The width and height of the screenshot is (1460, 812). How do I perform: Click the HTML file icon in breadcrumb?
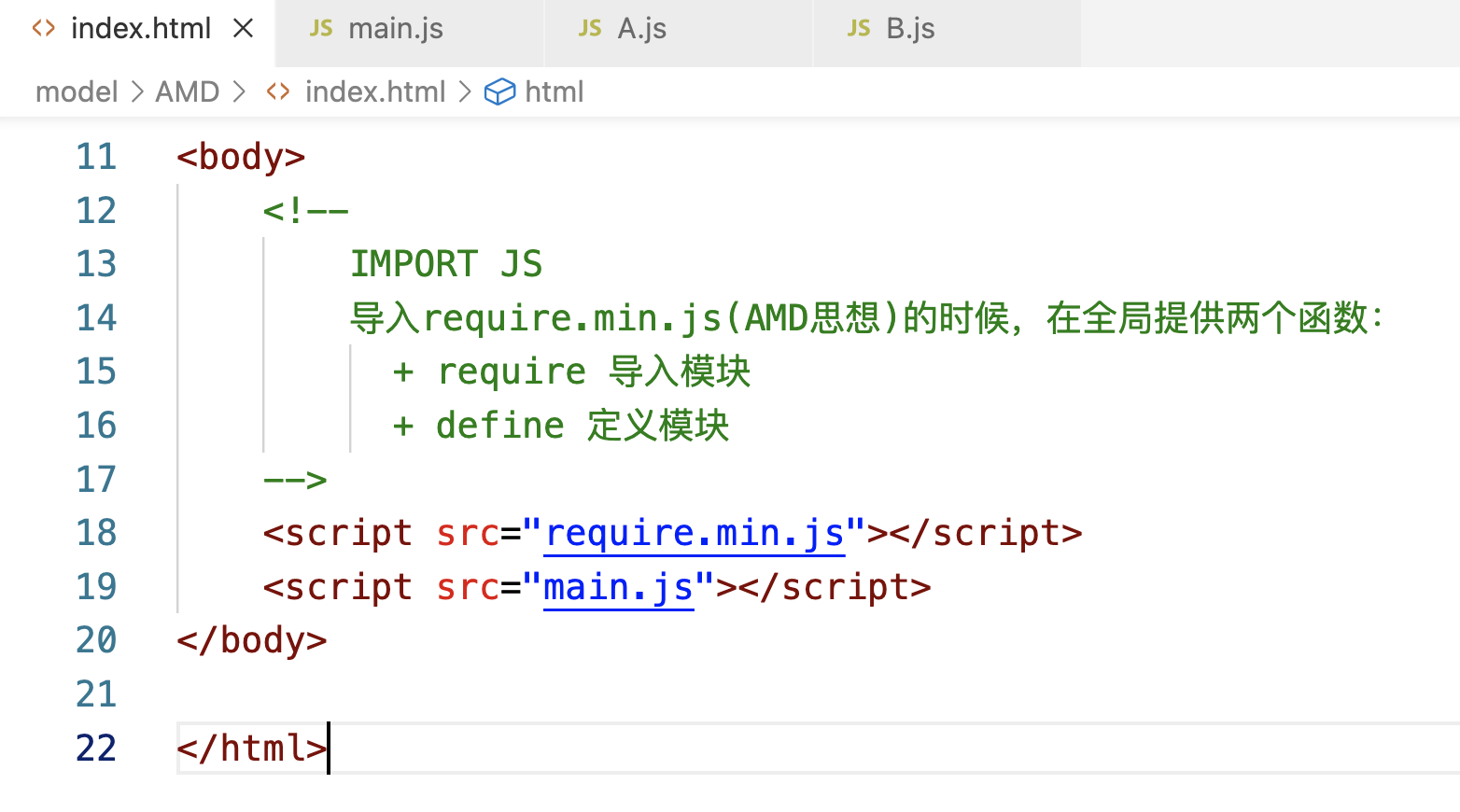coord(278,91)
